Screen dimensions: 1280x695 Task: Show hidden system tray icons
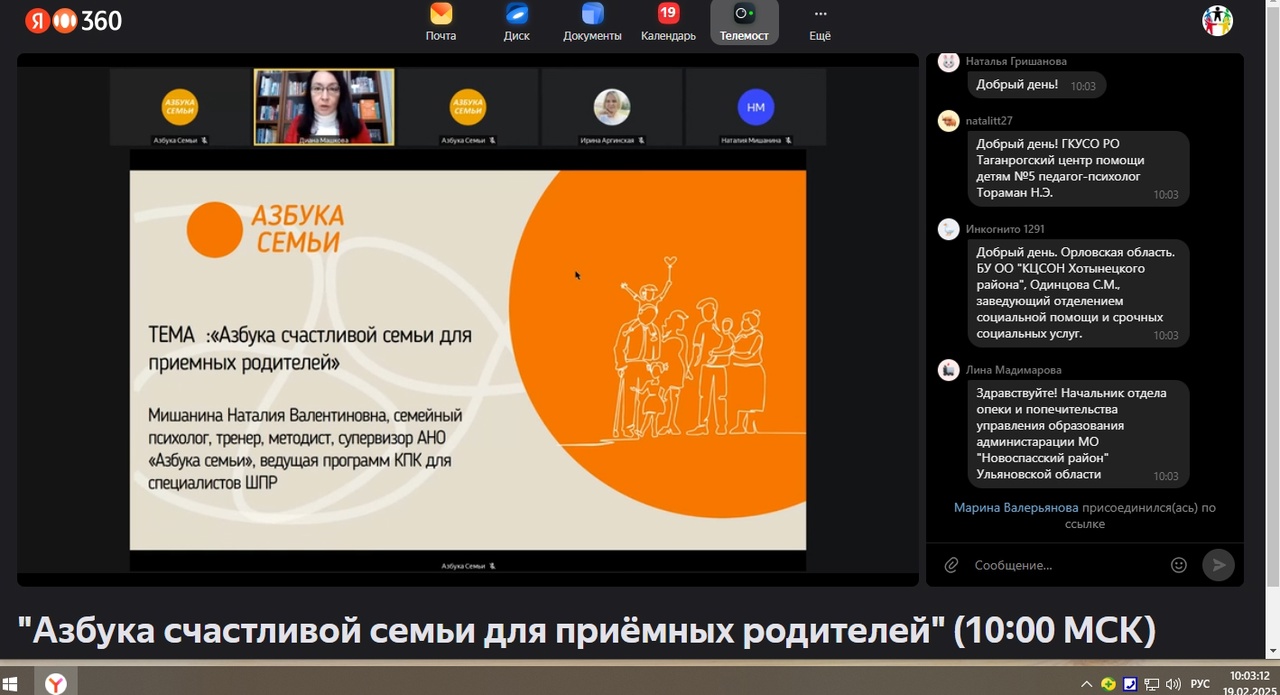[1087, 684]
